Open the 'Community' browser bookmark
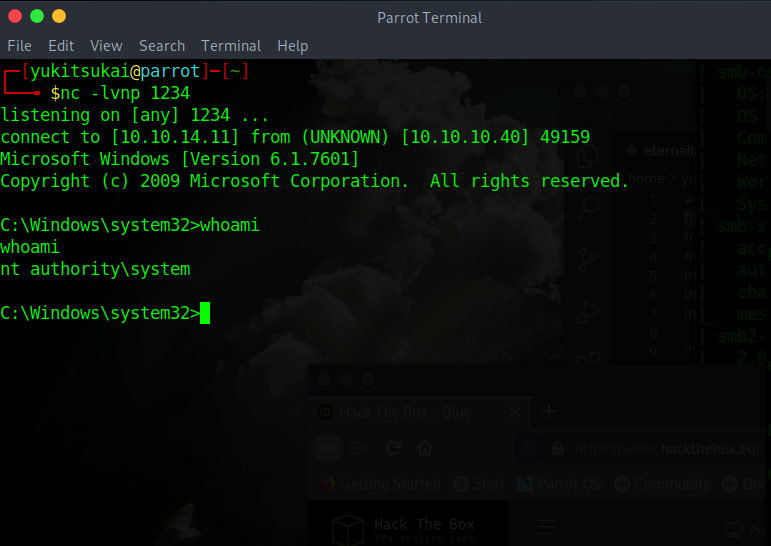The width and height of the screenshot is (771, 546). (x=662, y=484)
